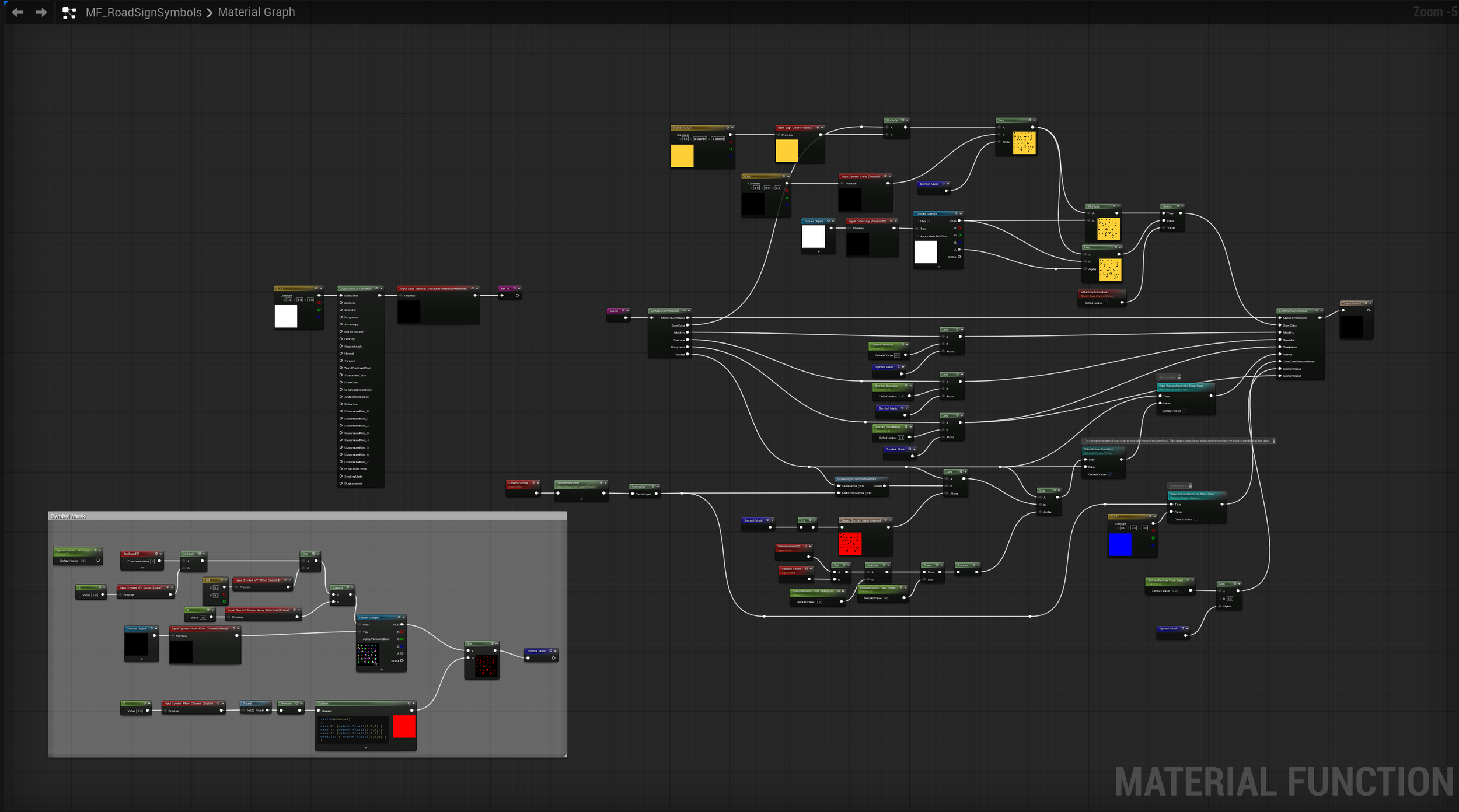Expand the TexCoord[1] node's advanced options
Image resolution: width=1459 pixels, height=812 pixels.
[142, 568]
